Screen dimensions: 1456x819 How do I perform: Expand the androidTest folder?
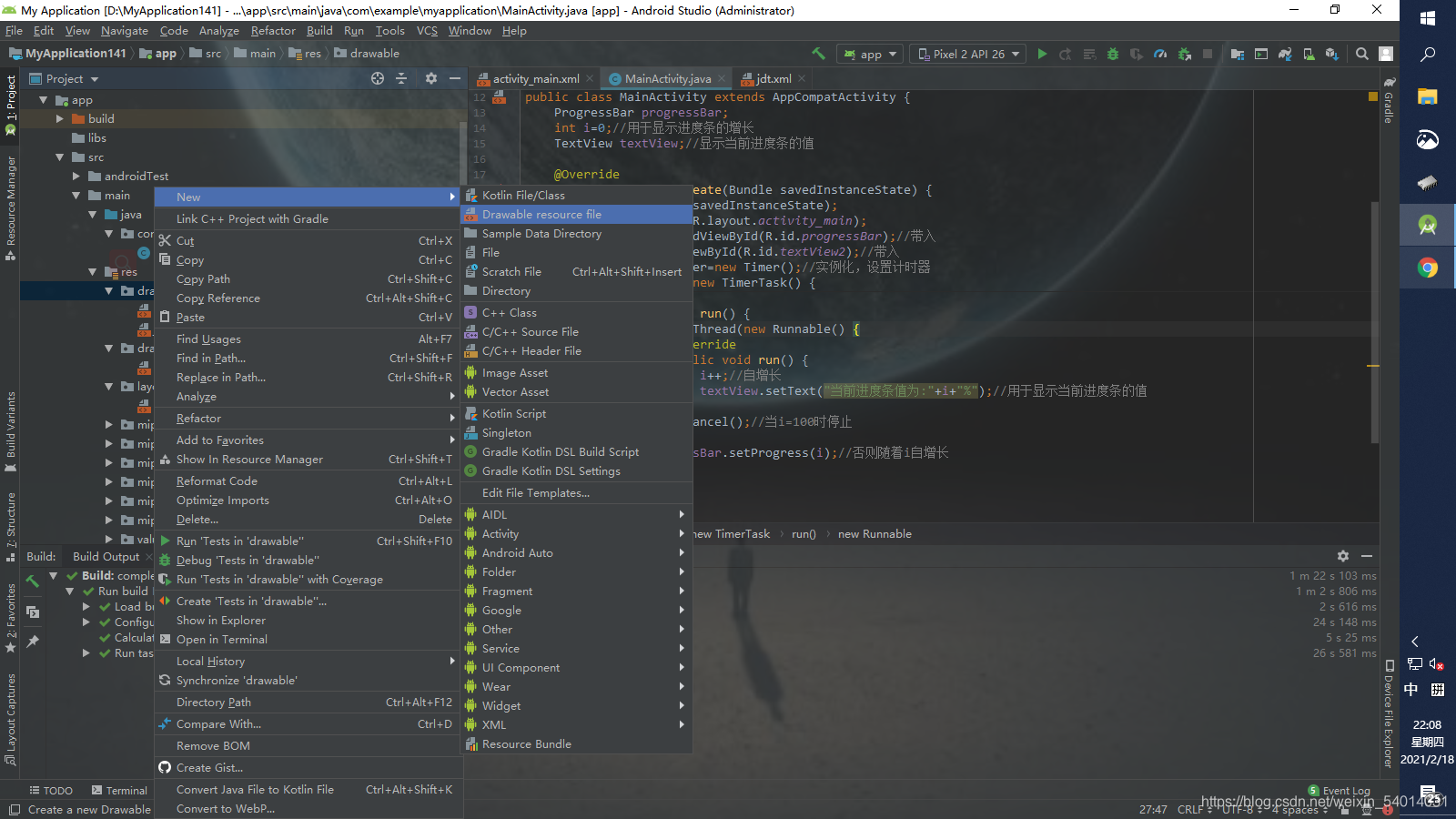(76, 177)
